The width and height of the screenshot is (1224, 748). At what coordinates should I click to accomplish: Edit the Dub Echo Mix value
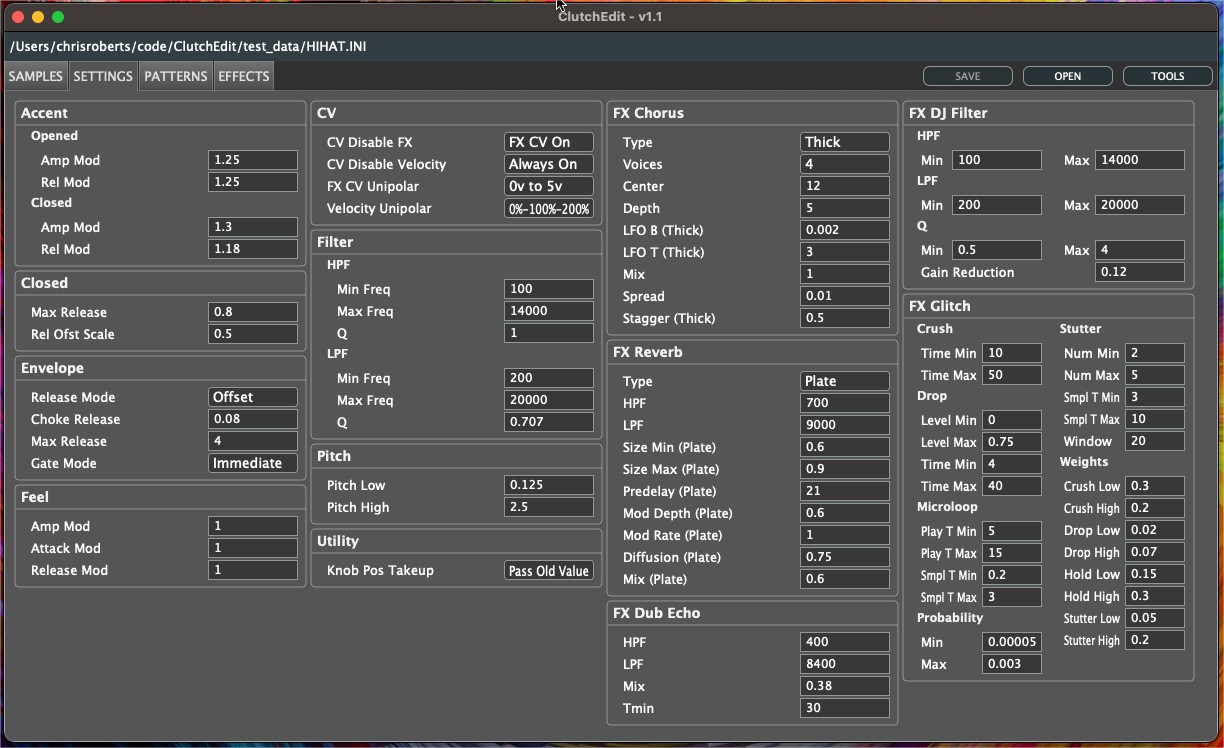pyautogui.click(x=845, y=686)
